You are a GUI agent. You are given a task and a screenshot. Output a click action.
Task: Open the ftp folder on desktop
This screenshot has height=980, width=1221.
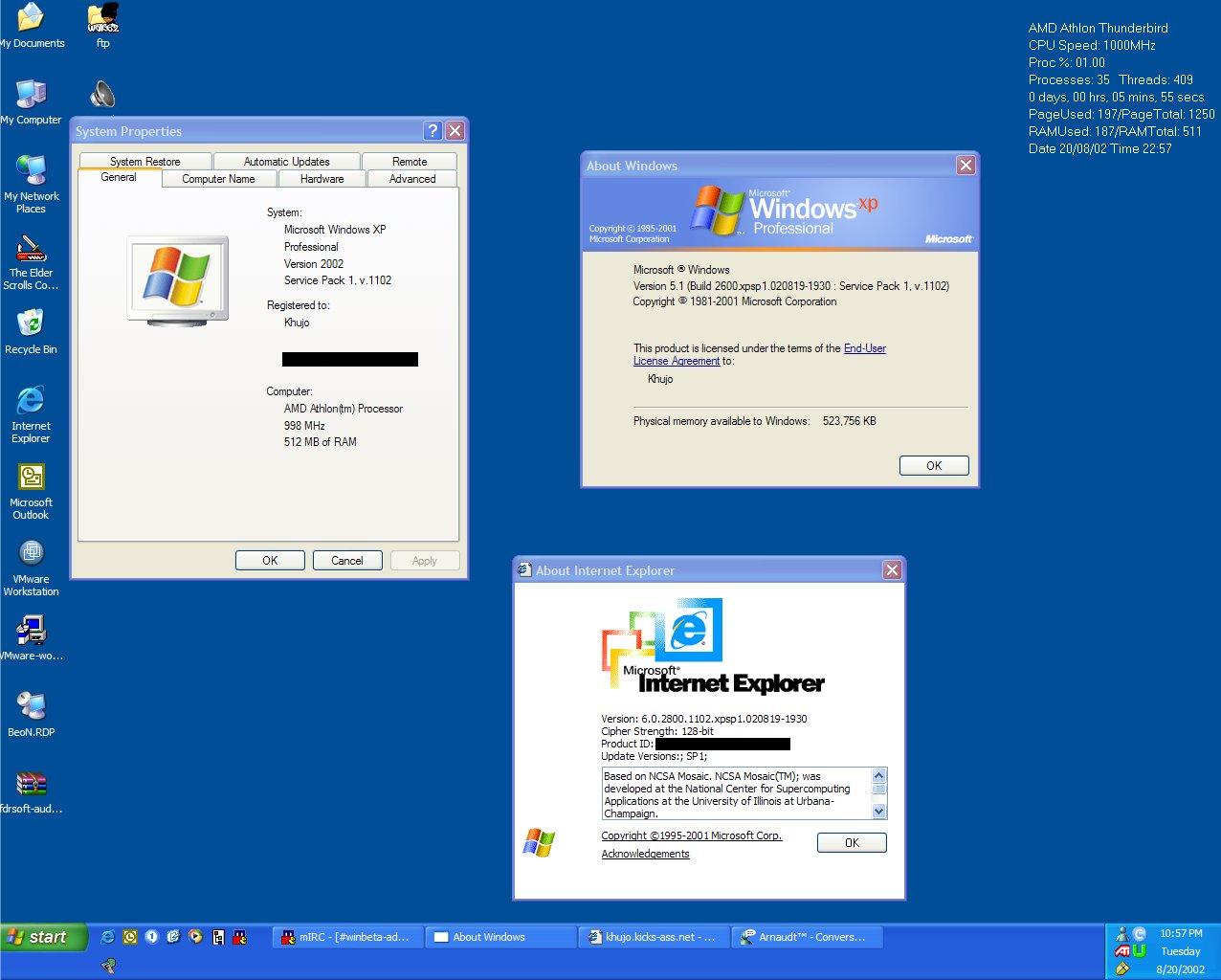102,26
